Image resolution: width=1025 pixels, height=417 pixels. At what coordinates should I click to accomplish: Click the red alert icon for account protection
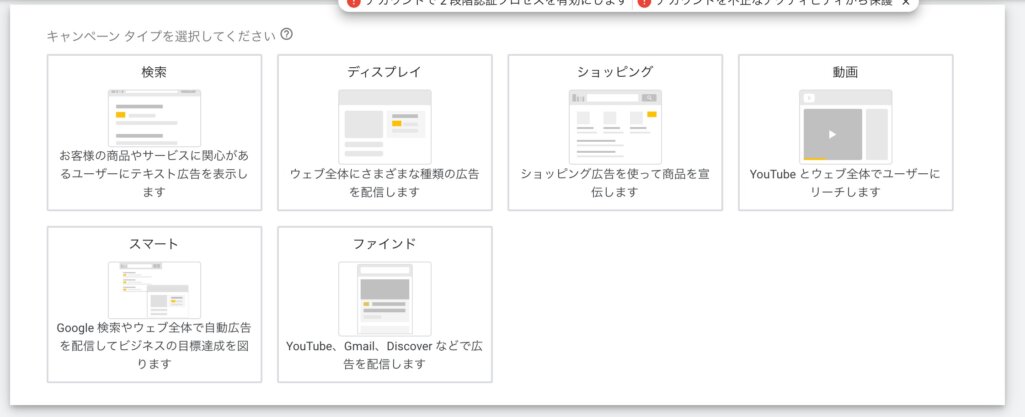(x=645, y=3)
